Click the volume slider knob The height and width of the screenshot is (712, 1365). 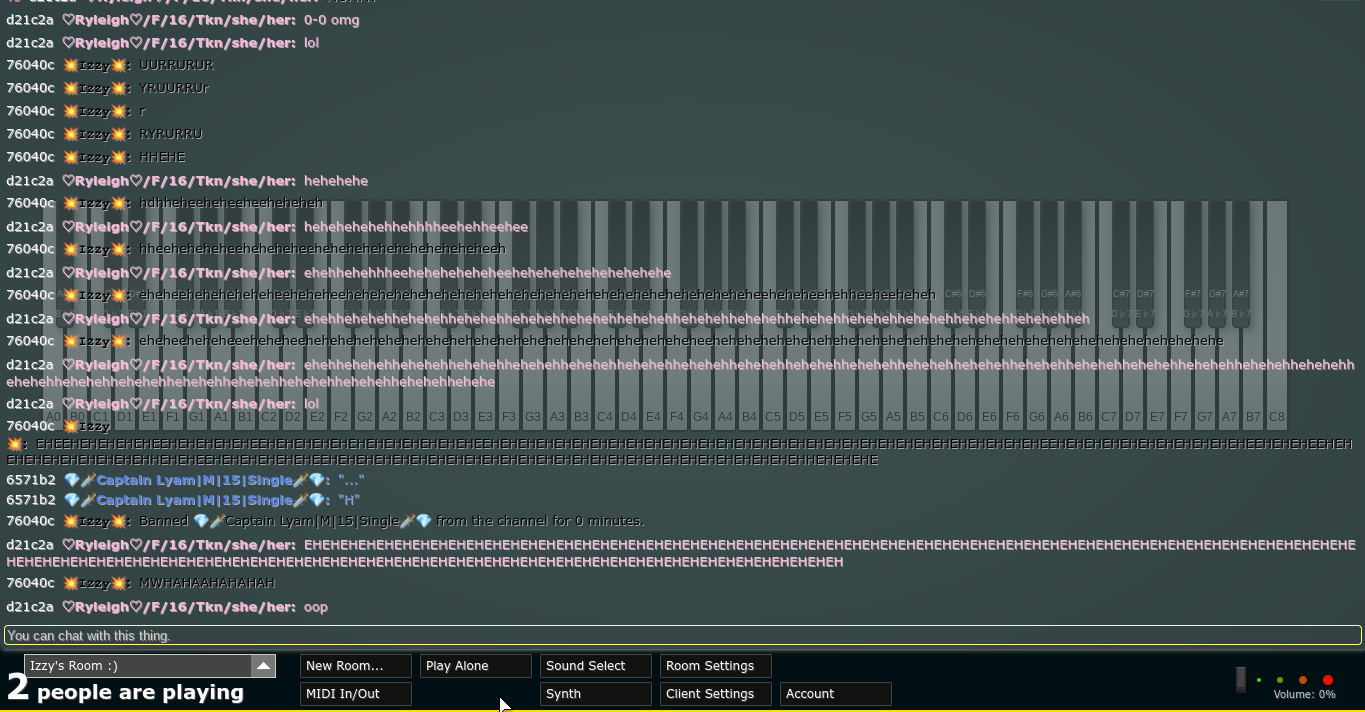click(x=1241, y=680)
